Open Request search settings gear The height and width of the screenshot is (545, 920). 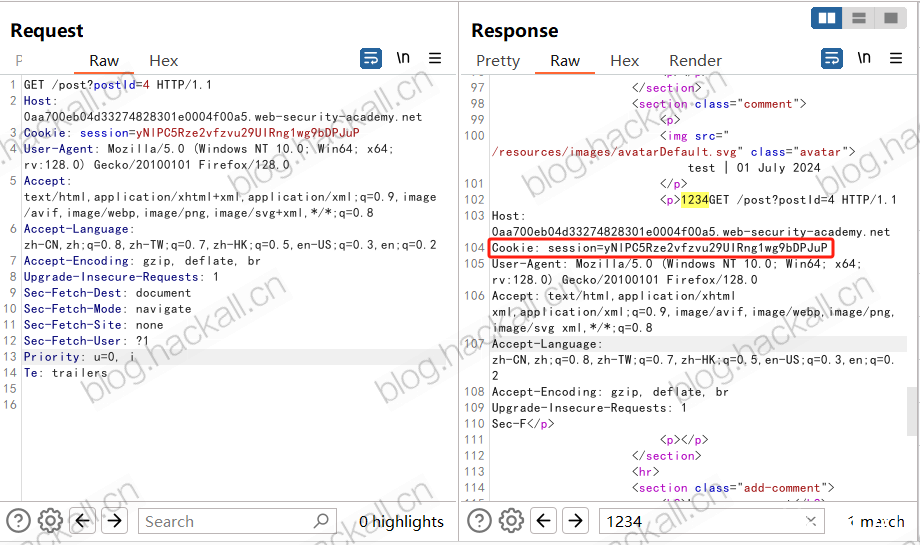point(50,520)
